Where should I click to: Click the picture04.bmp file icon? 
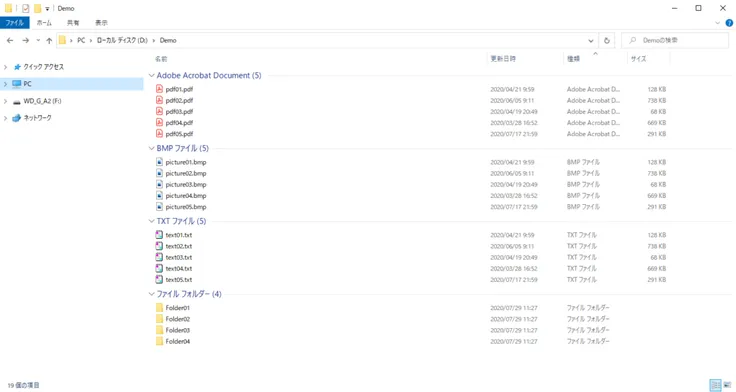click(159, 196)
